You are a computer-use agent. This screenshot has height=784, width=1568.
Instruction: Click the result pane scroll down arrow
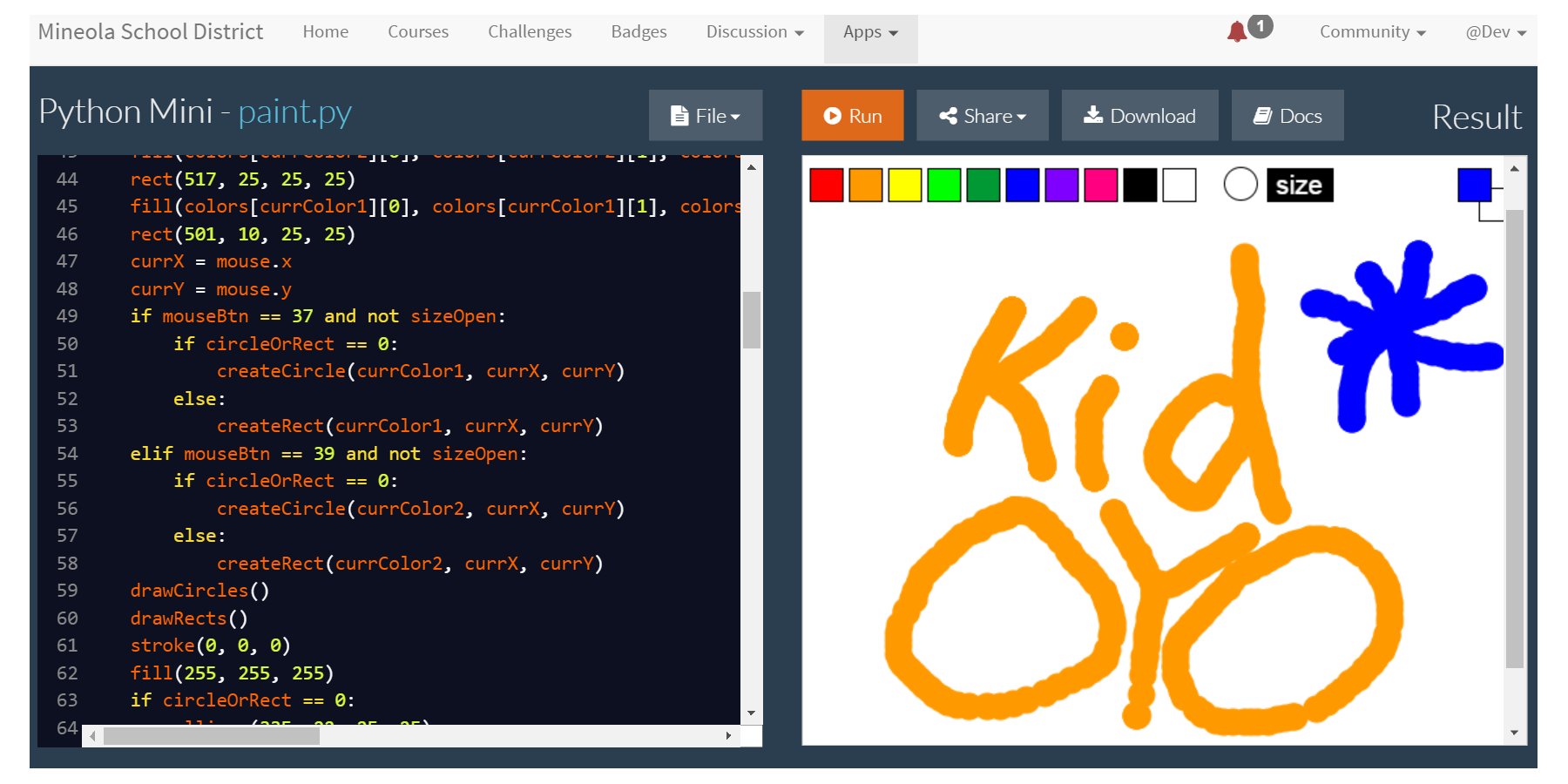[1515, 733]
